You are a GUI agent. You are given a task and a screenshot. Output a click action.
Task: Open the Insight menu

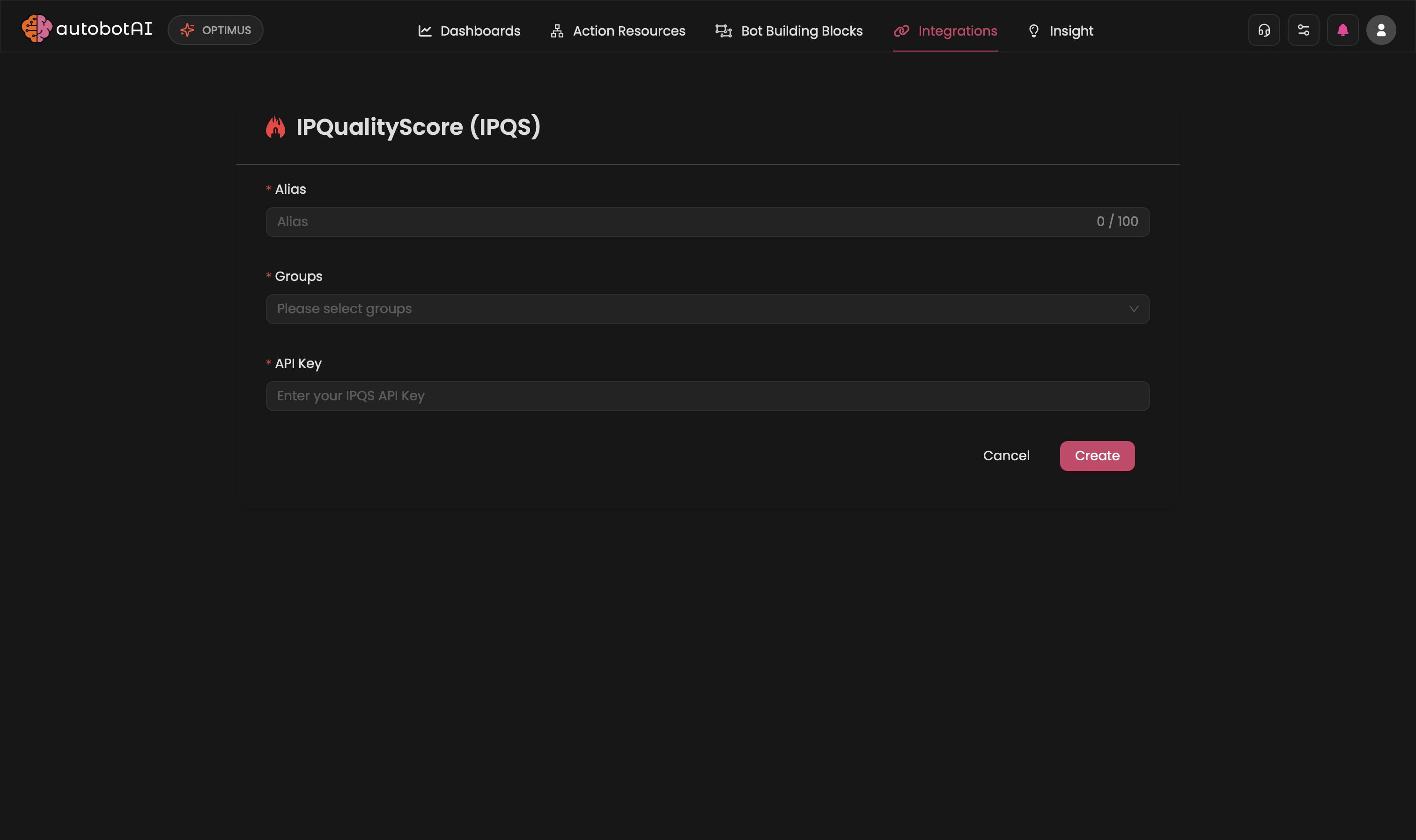[x=1061, y=30]
